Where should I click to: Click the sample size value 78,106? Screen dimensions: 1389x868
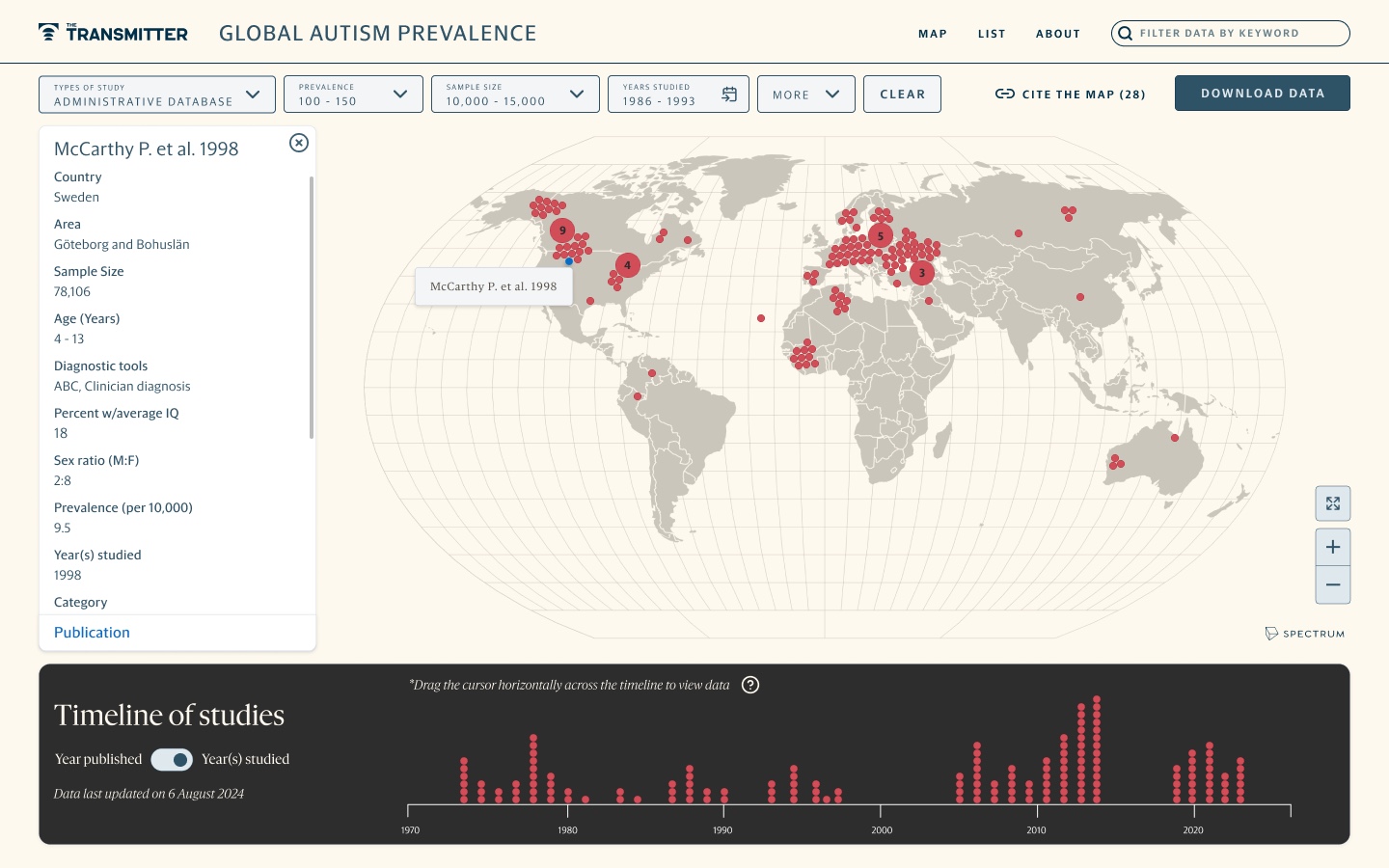coord(72,292)
